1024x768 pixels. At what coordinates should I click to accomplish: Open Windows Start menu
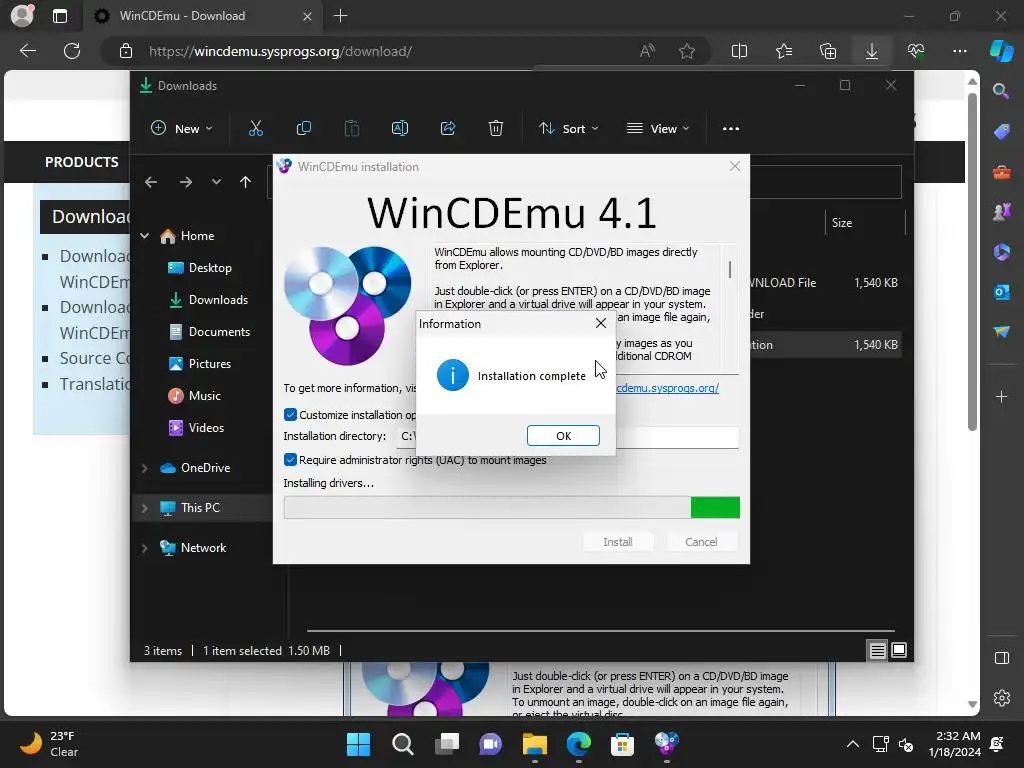358,744
